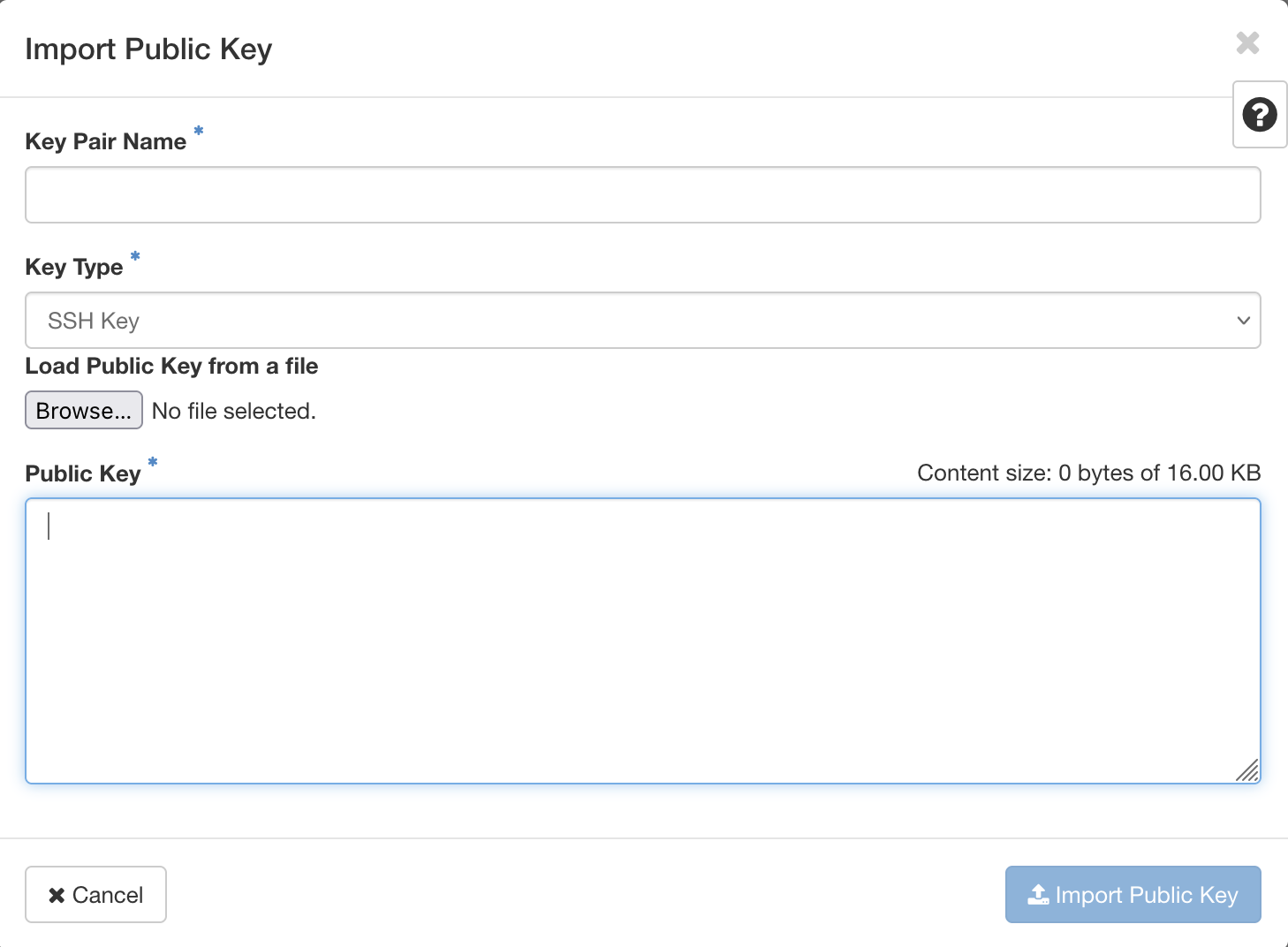Click the Import Public Key dialog title
Image resolution: width=1288 pixels, height=947 pixels.
(x=148, y=49)
